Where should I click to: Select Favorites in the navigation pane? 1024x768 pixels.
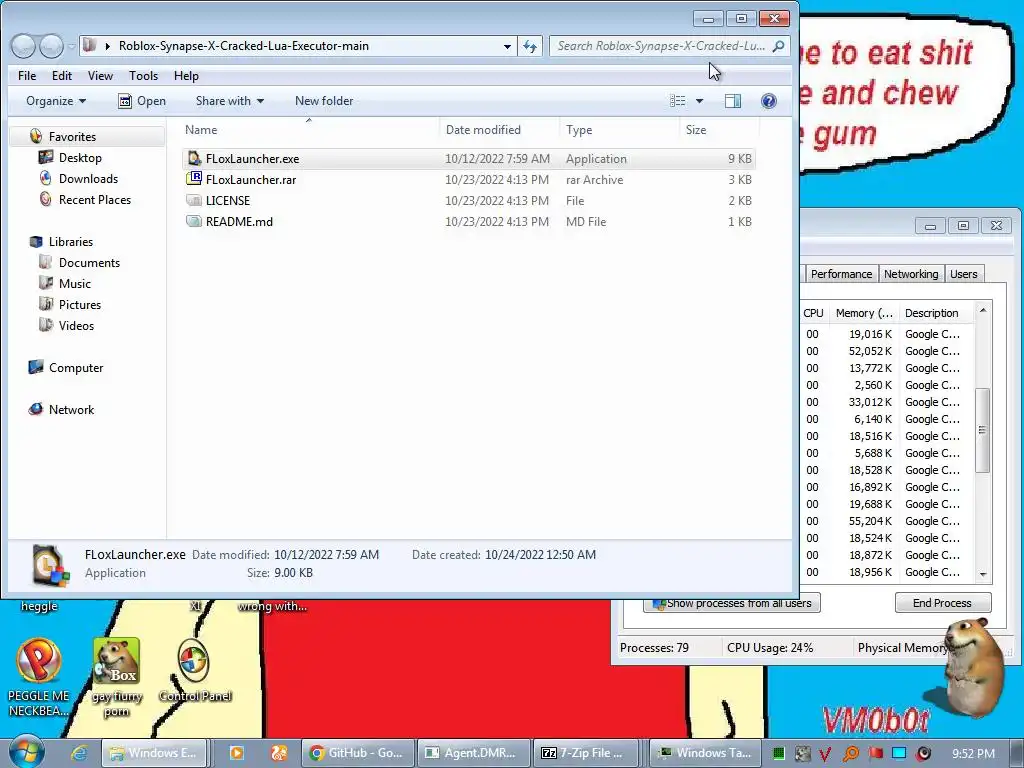tap(72, 136)
